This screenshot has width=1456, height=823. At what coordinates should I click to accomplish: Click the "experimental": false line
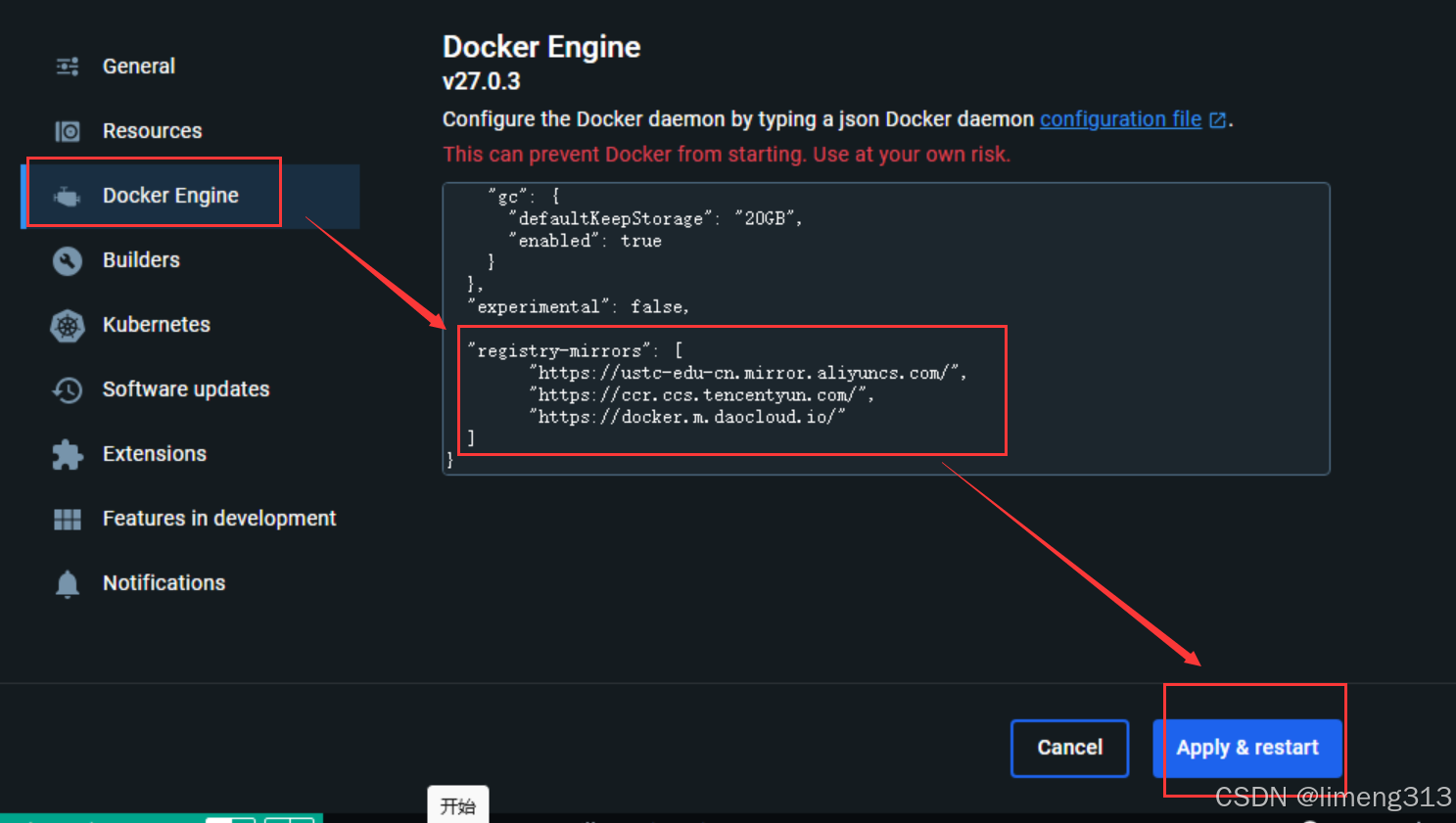coord(579,307)
